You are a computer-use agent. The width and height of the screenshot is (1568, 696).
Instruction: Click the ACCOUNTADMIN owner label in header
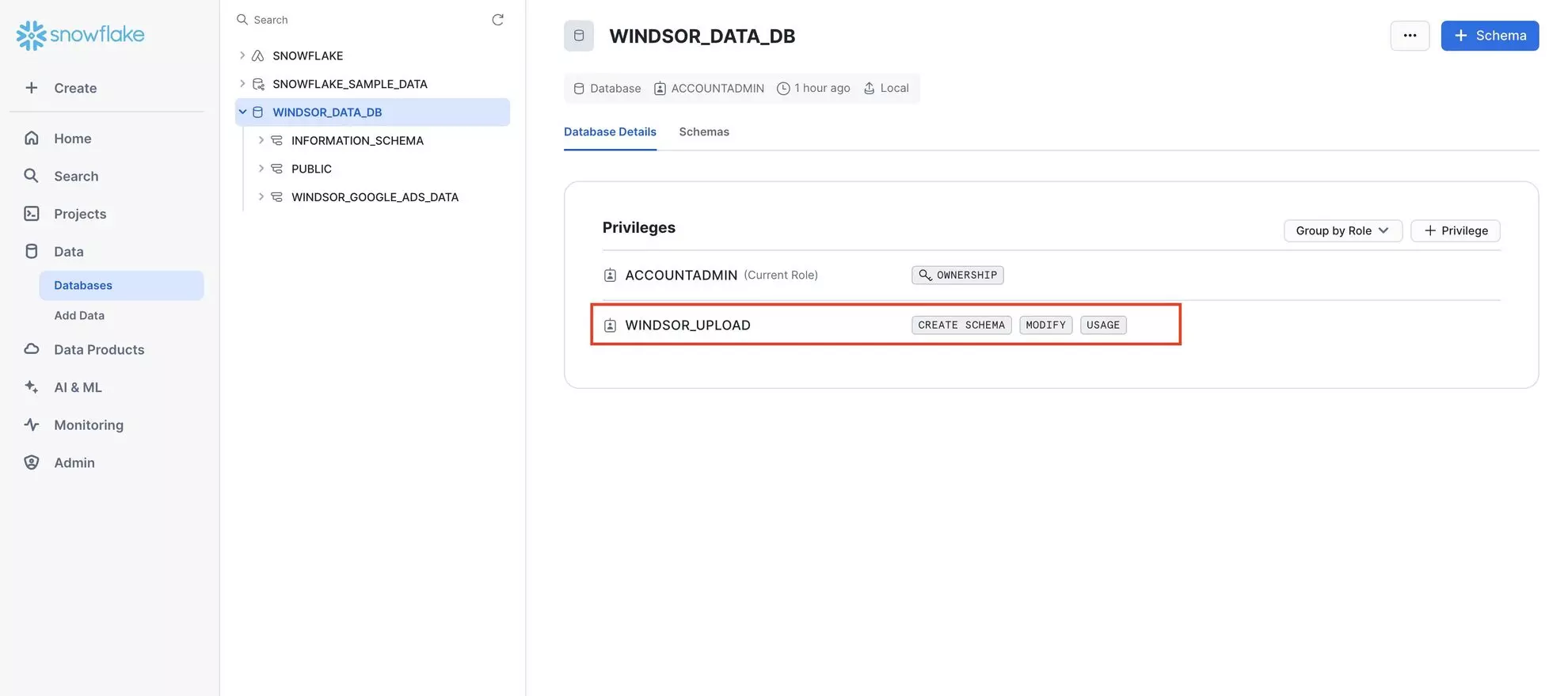point(717,88)
